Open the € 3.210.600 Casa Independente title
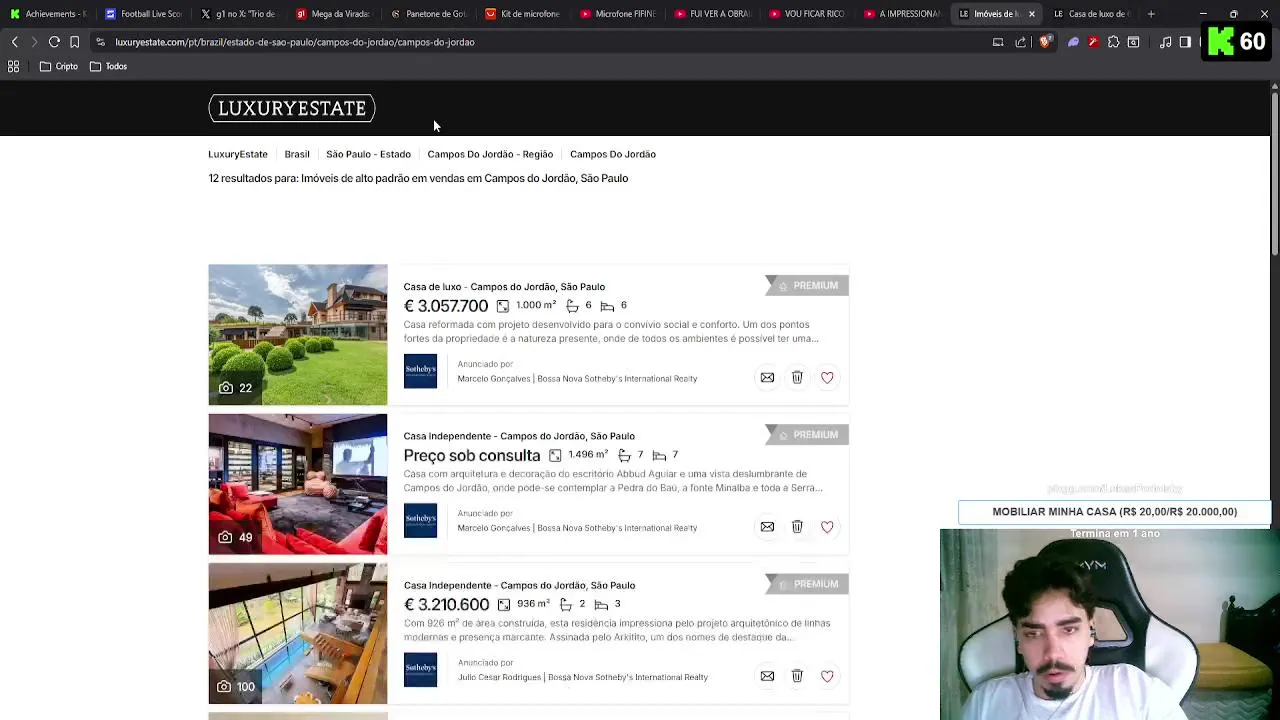 519,585
